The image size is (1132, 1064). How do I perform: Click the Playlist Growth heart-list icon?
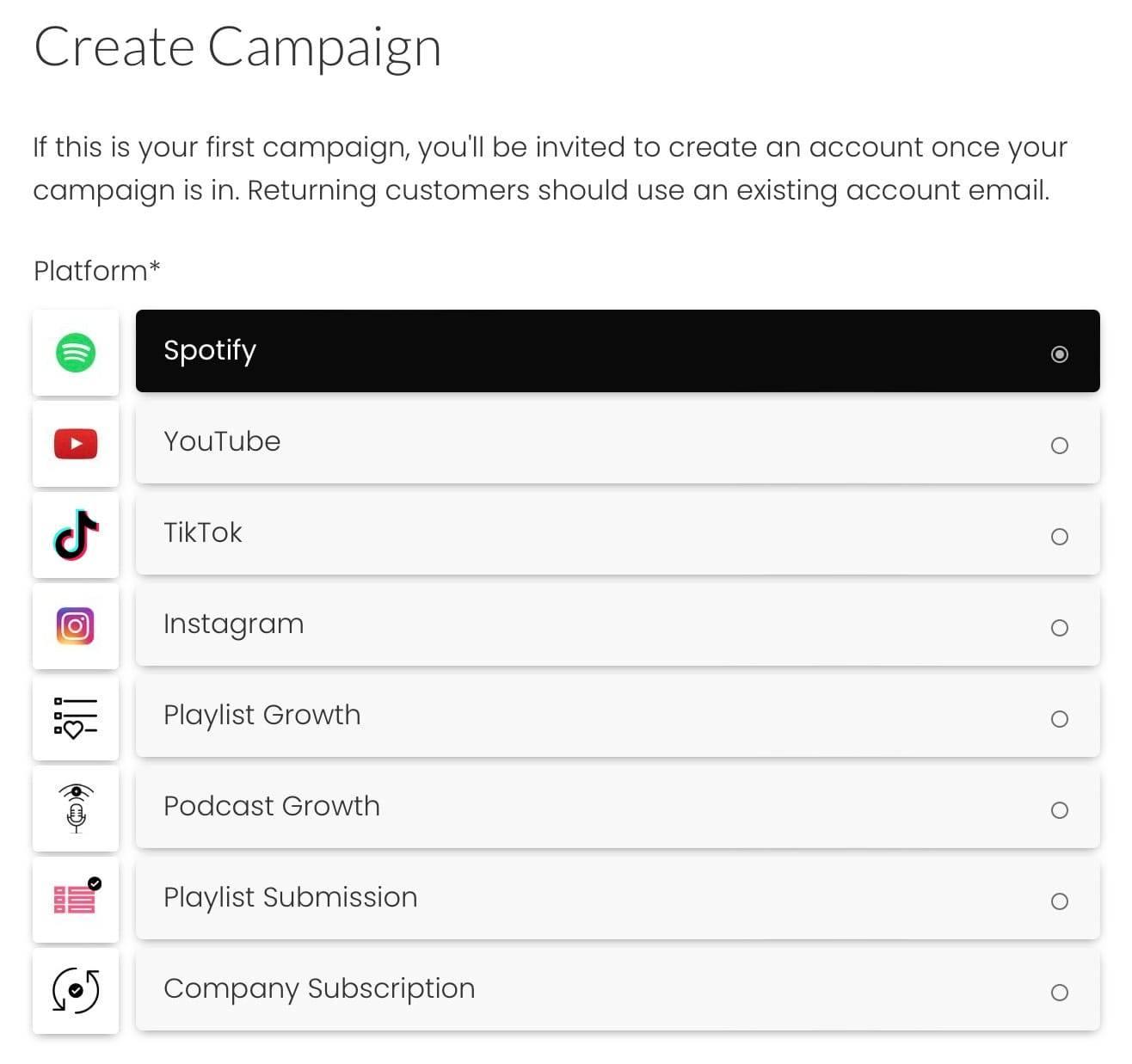click(x=76, y=718)
